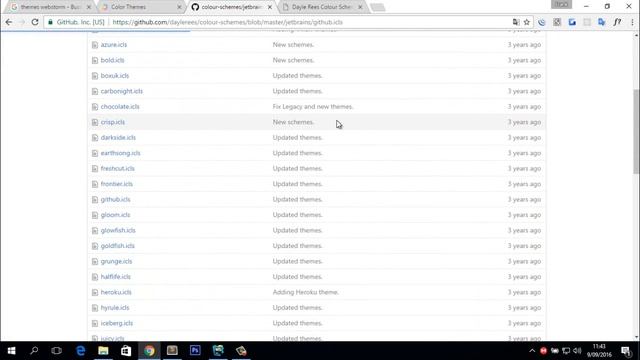Open the Chrome three-dot menu
The height and width of the screenshot is (360, 640).
[x=632, y=22]
